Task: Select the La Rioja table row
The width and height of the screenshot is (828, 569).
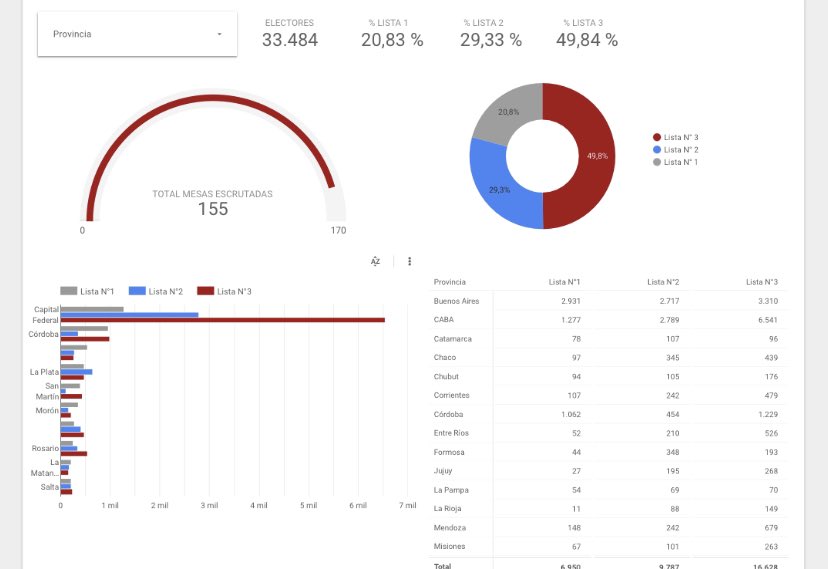Action: (607, 509)
